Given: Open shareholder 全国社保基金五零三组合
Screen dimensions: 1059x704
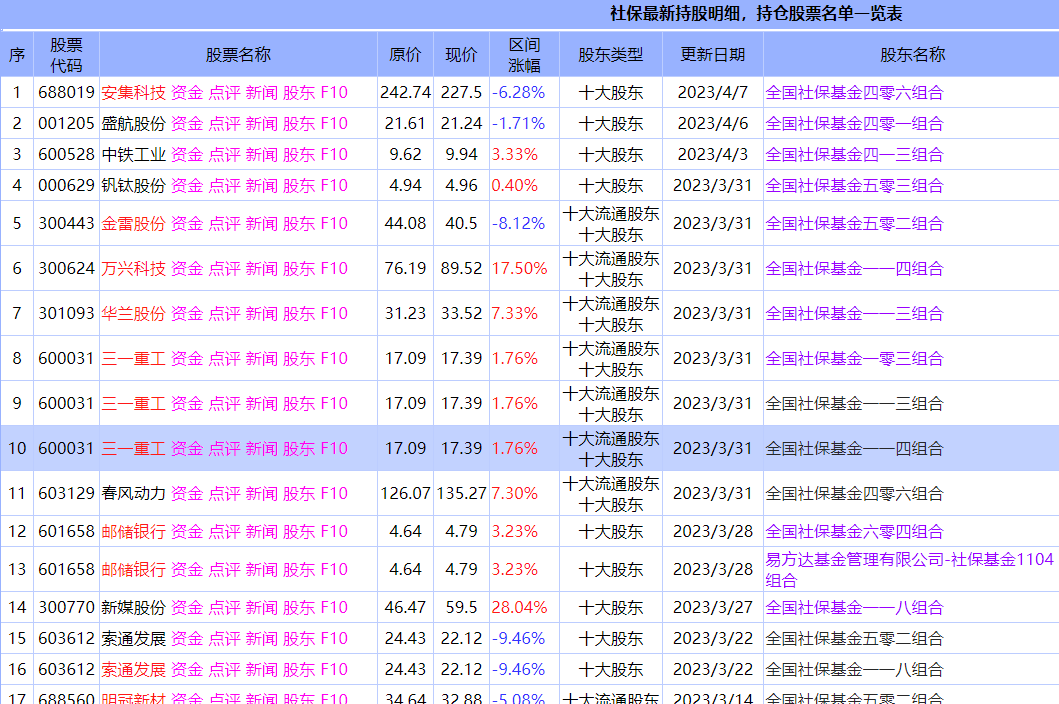Looking at the screenshot, I should point(854,186).
